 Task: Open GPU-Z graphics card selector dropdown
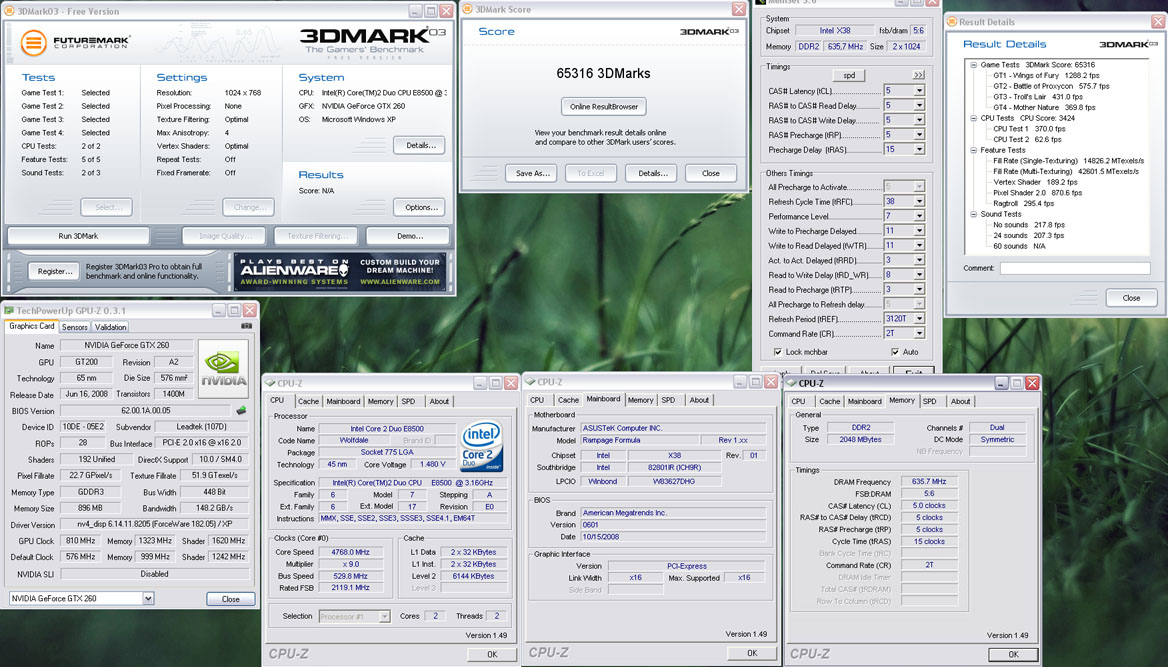(x=148, y=598)
